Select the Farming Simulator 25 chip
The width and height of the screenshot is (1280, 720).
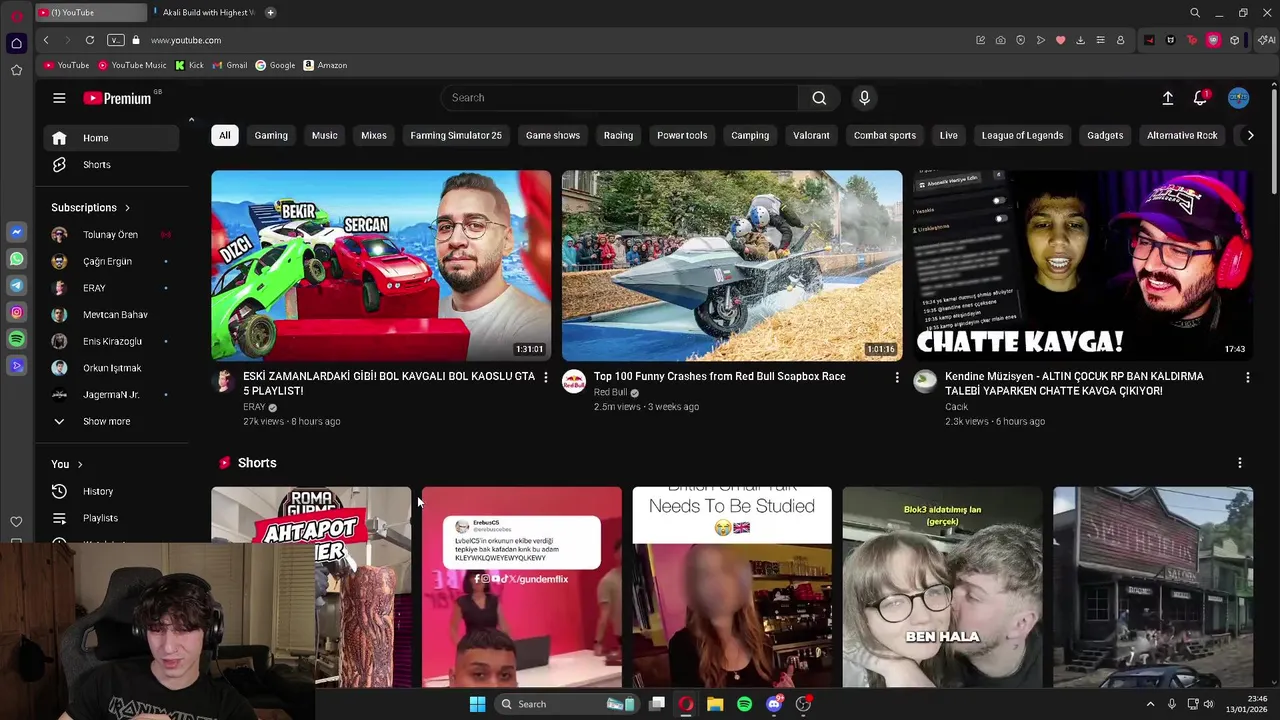point(456,135)
